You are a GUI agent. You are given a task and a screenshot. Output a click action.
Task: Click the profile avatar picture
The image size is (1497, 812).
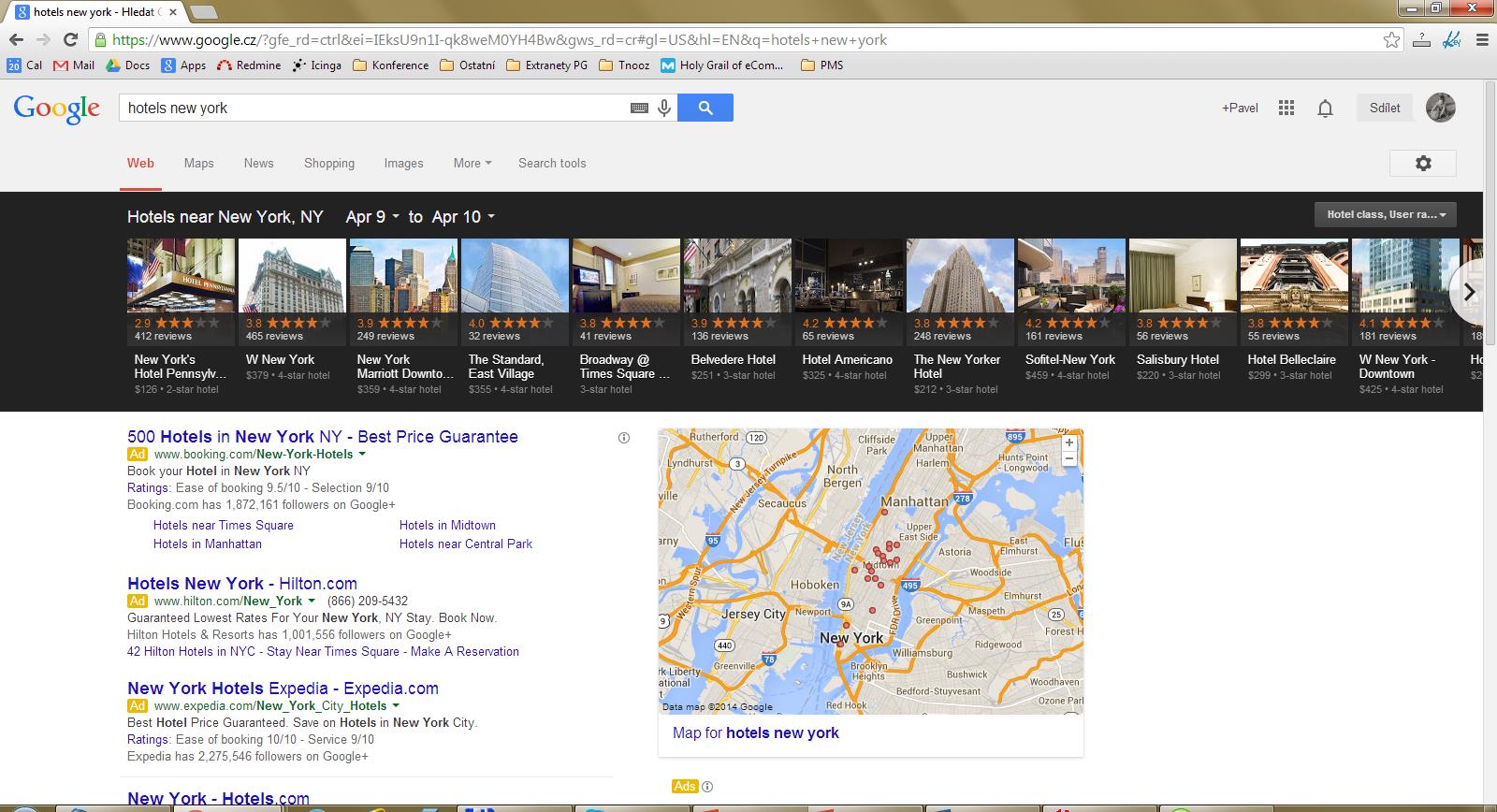pyautogui.click(x=1441, y=108)
